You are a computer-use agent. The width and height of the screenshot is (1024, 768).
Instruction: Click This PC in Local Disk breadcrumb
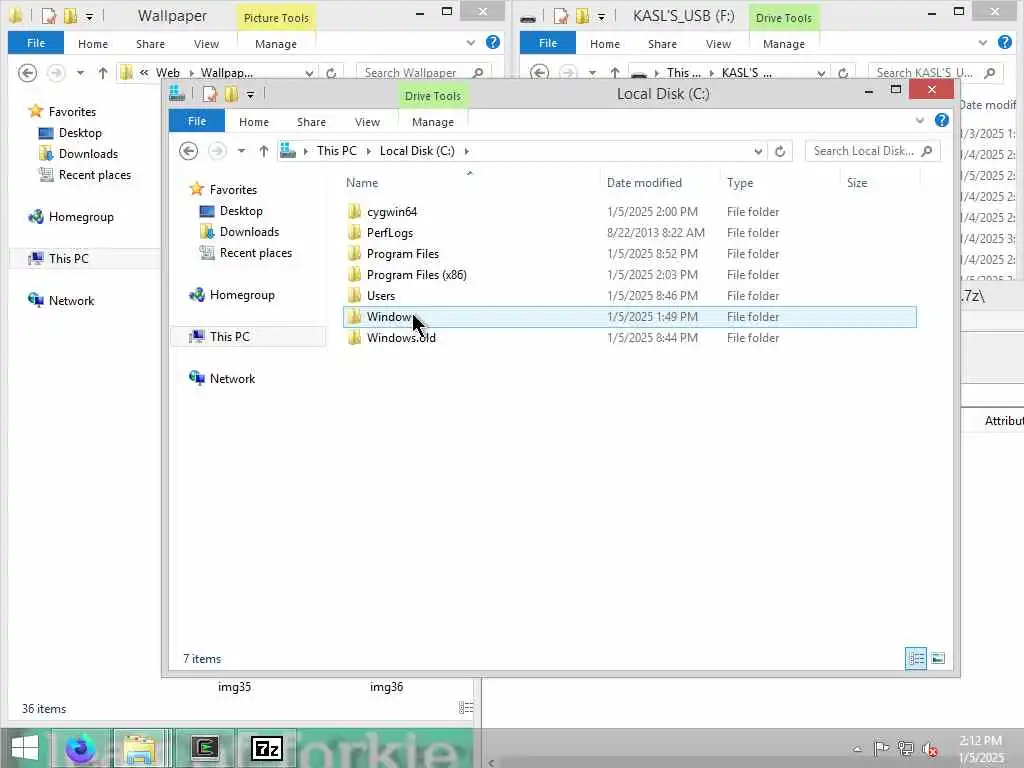(x=336, y=151)
